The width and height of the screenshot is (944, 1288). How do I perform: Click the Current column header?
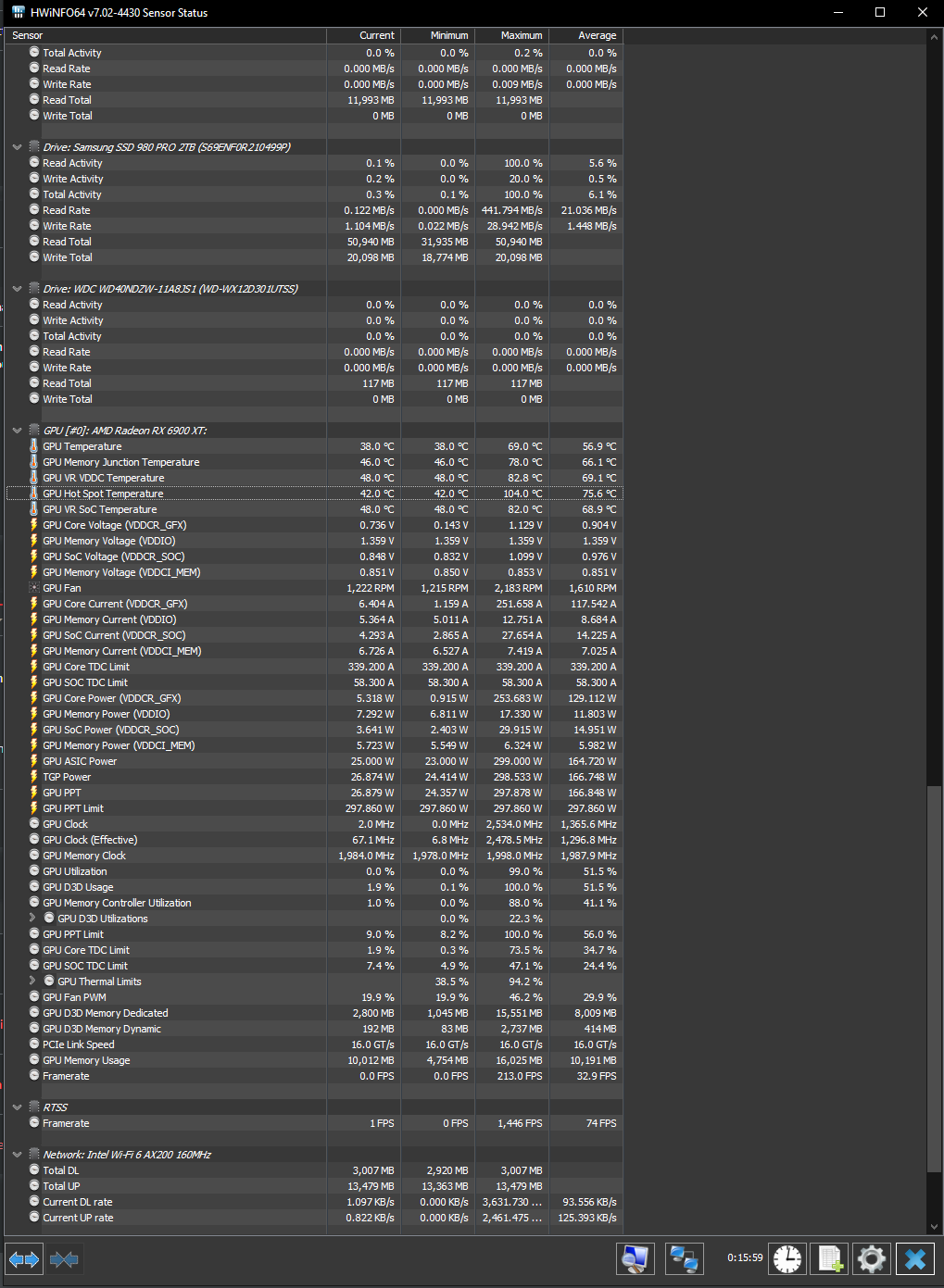[x=363, y=35]
